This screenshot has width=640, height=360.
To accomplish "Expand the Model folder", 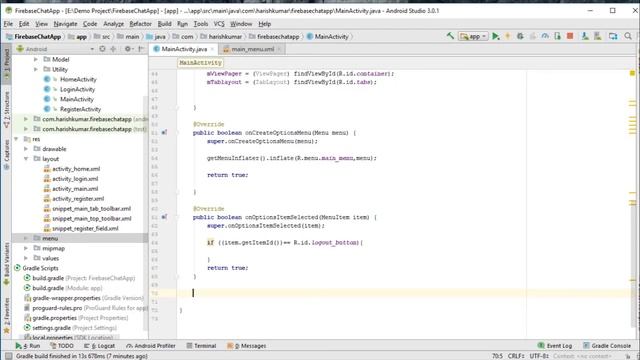I will tap(36, 60).
